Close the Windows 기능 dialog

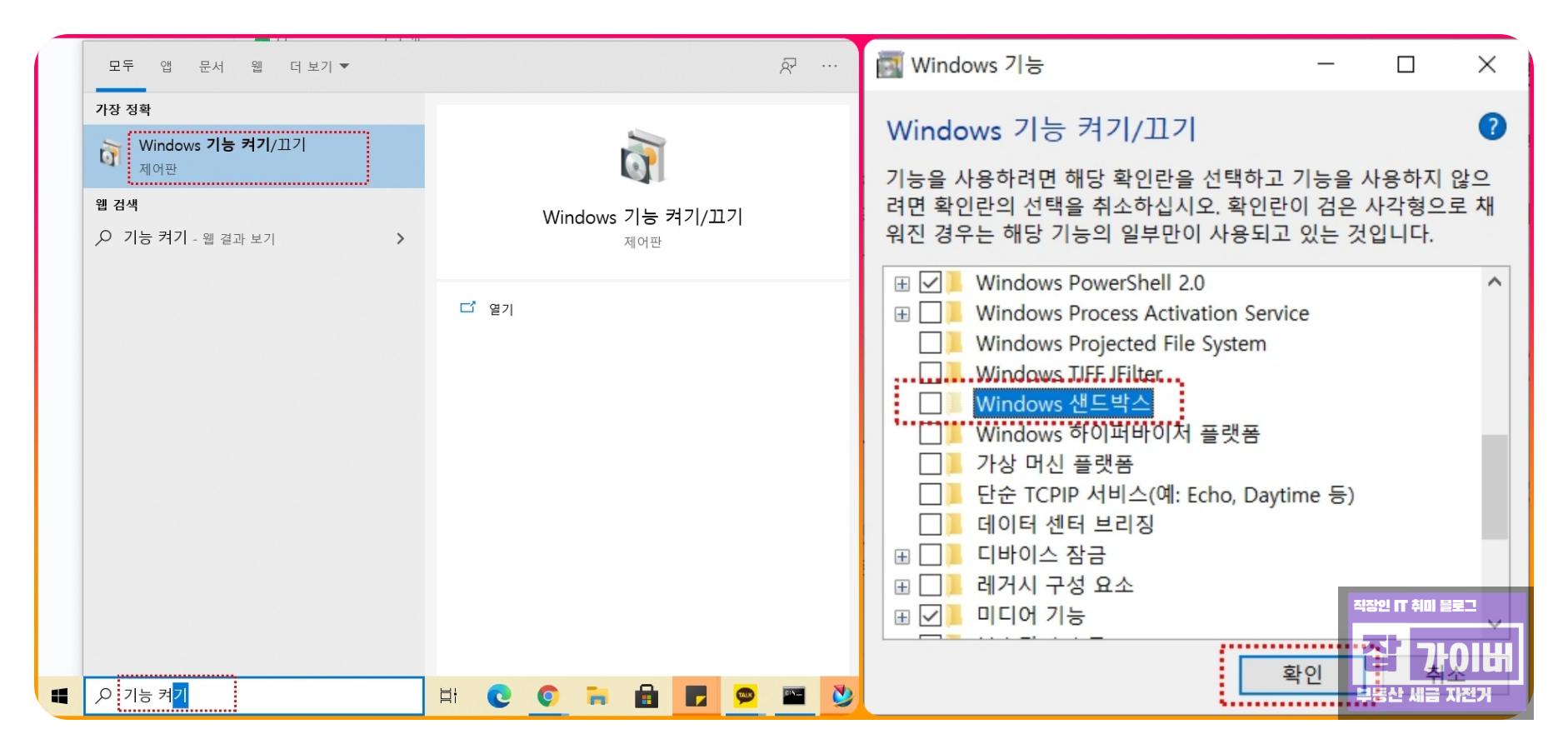1487,65
